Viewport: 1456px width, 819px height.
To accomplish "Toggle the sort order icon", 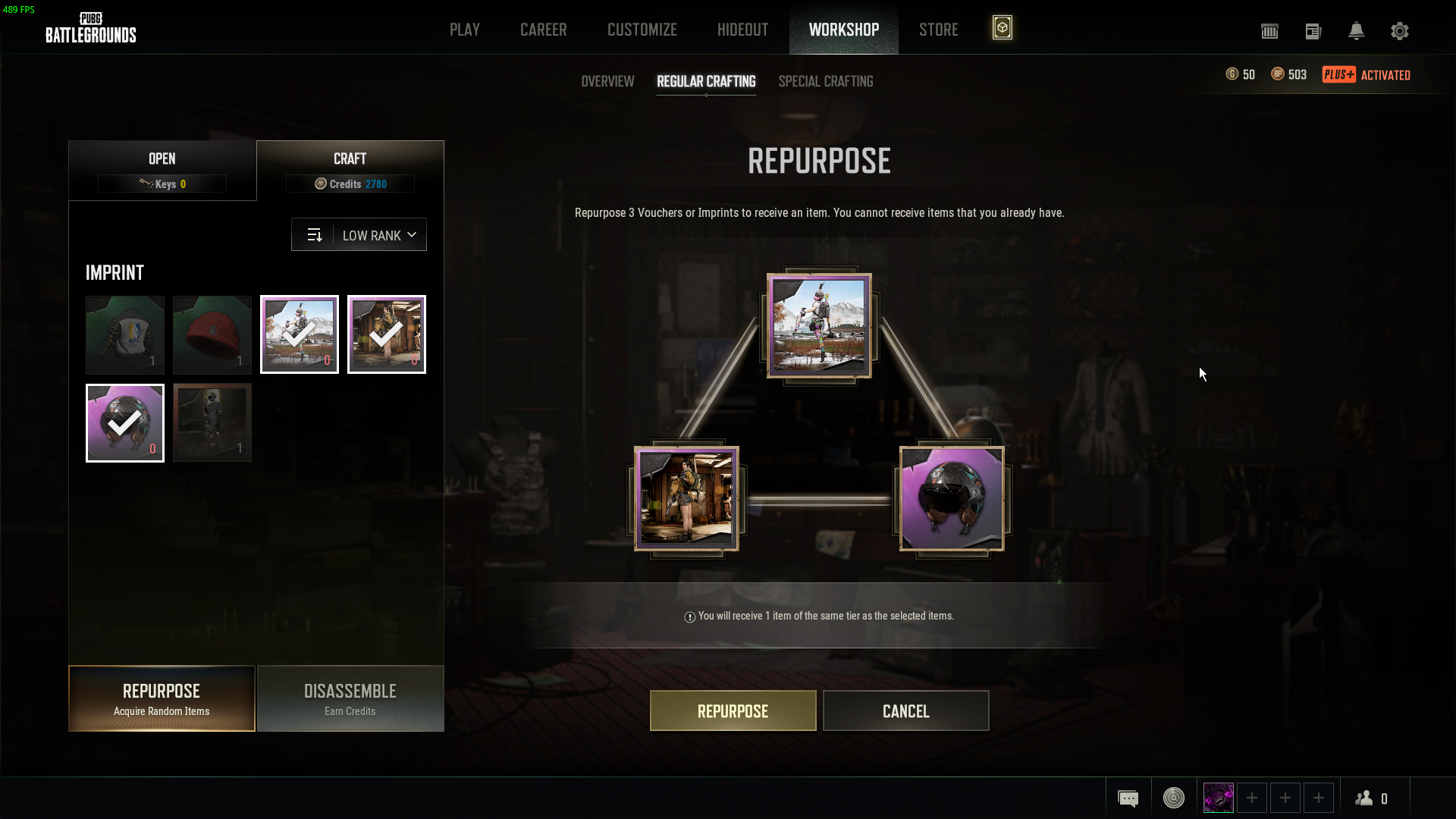I will 315,235.
